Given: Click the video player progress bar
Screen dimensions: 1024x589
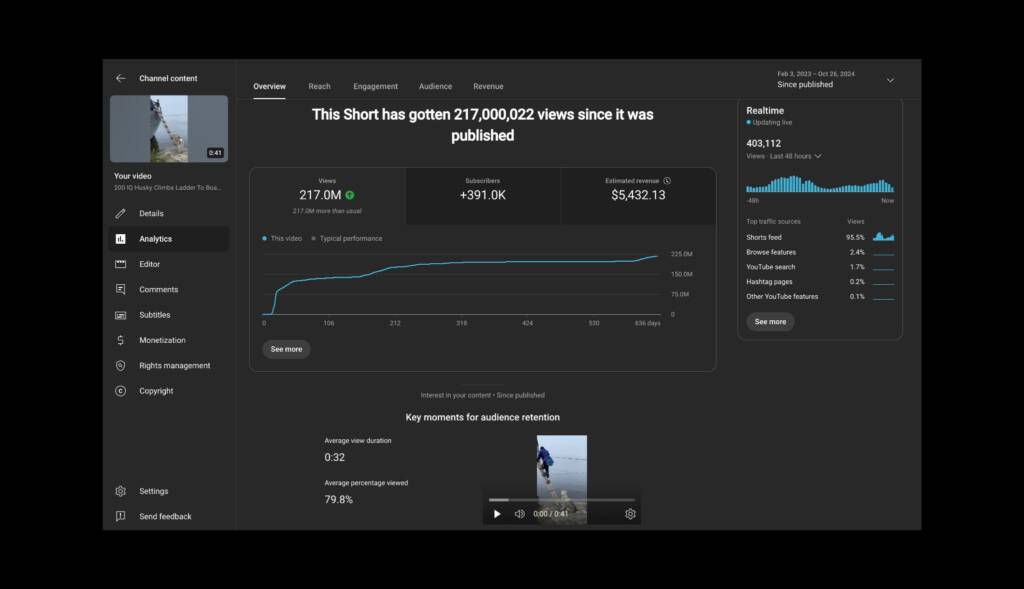Looking at the screenshot, I should (x=561, y=499).
